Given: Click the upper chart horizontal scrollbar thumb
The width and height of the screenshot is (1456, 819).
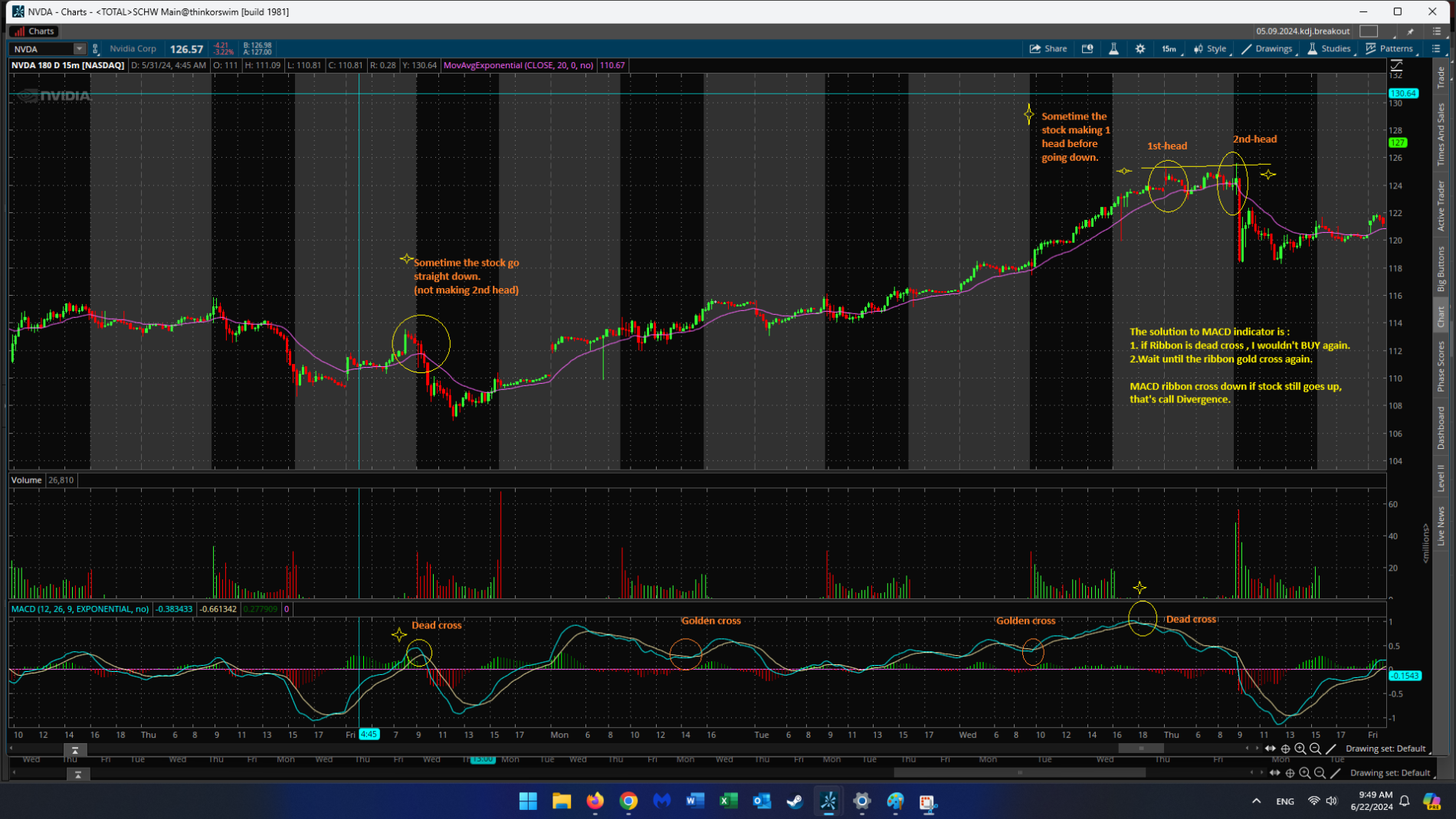Looking at the screenshot, I should point(1141,749).
